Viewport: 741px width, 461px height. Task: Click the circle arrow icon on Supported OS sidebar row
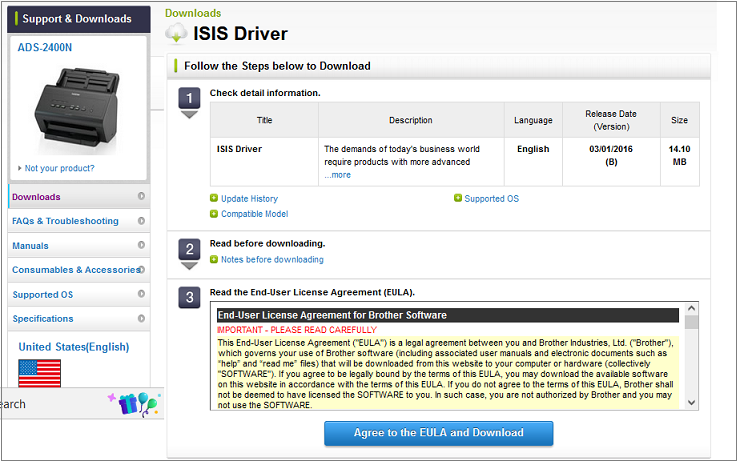tap(141, 294)
